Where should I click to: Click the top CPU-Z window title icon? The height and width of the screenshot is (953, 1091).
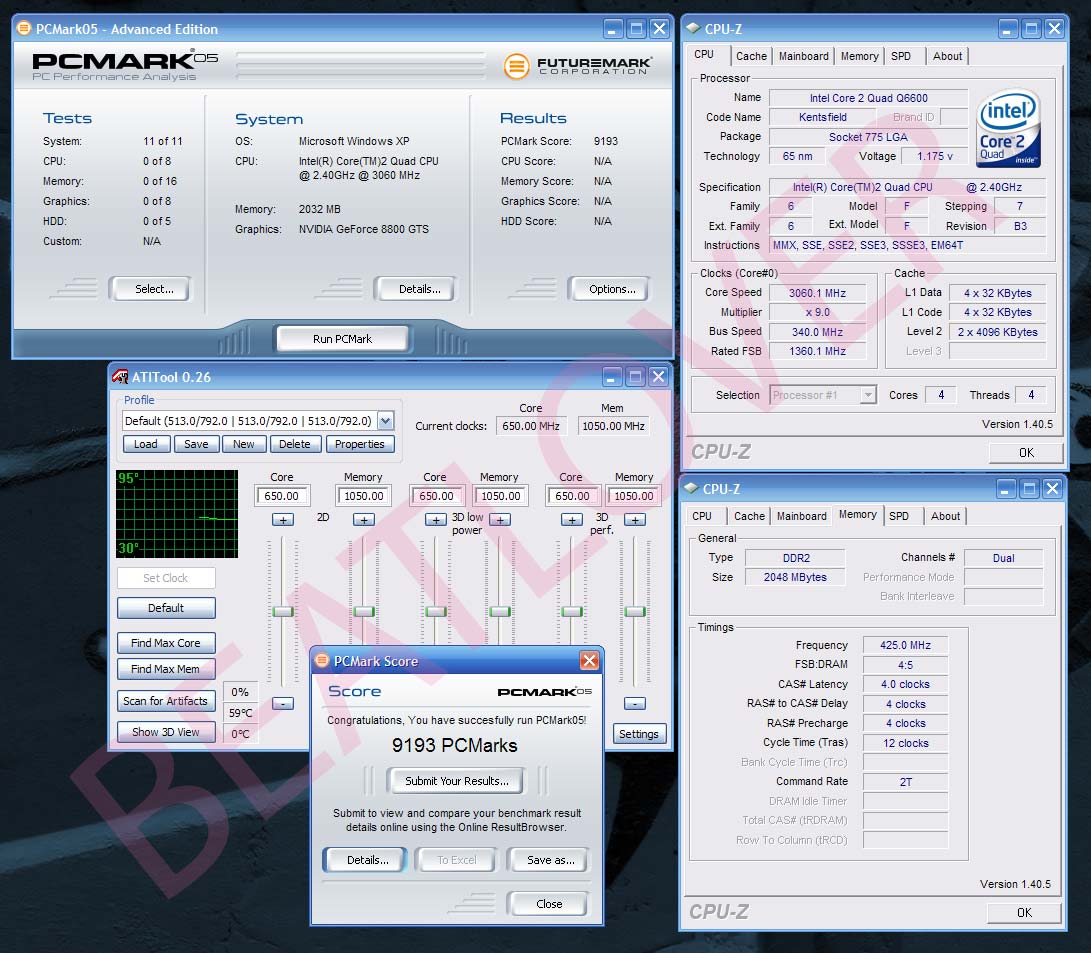(693, 29)
